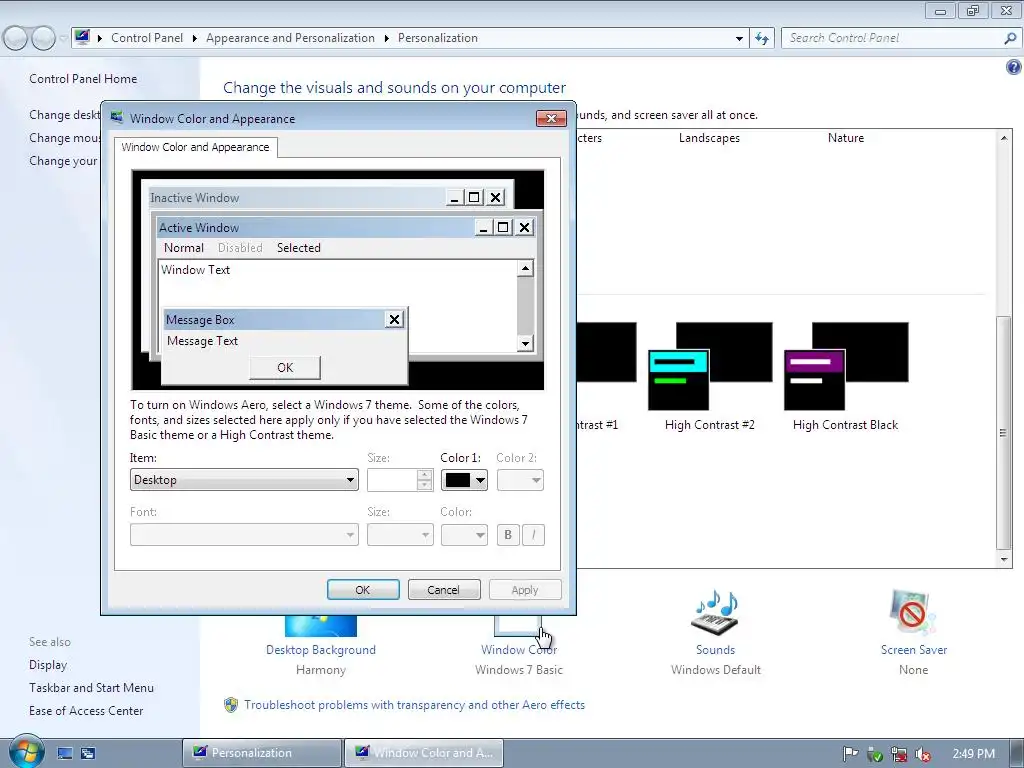
Task: Click the grayed Apply button
Action: click(x=525, y=590)
